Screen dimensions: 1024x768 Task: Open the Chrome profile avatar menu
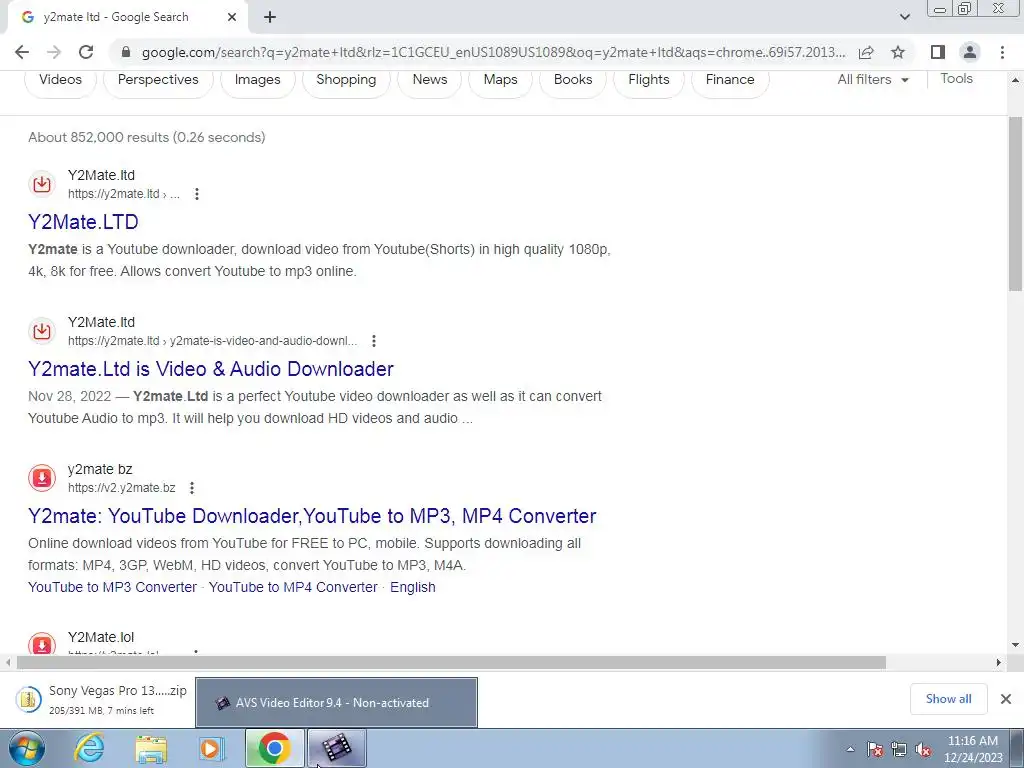[x=970, y=52]
